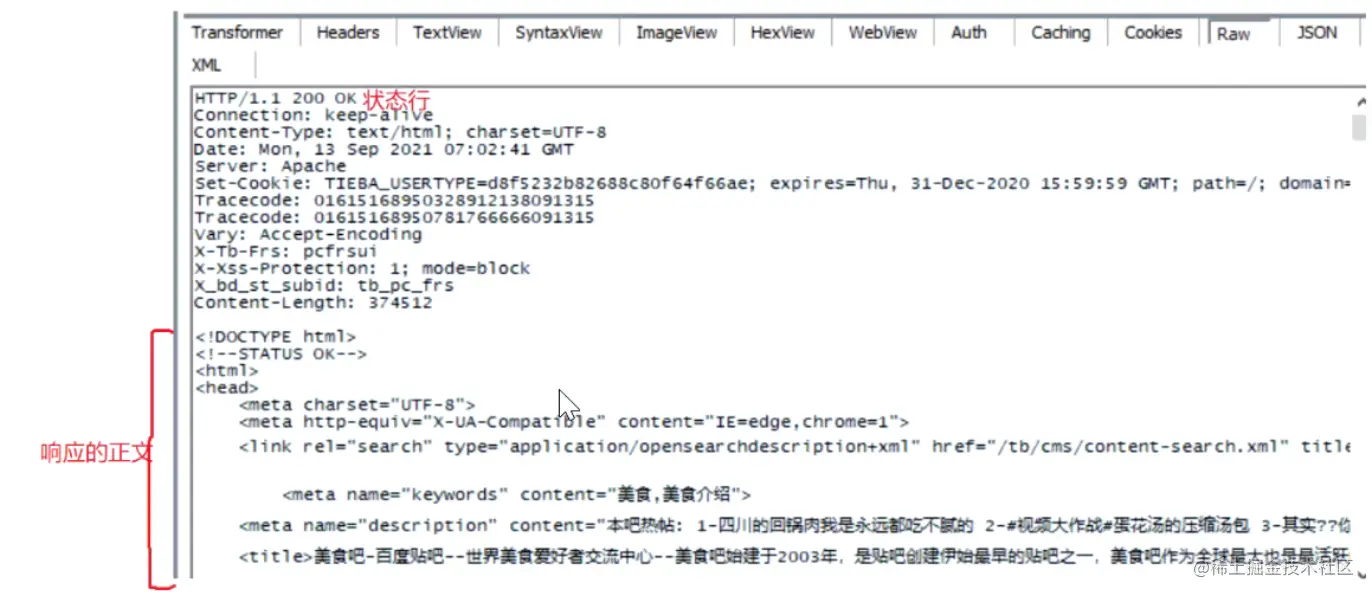Click the 'X_bd_st_subid: tb_pc_frs' line
Screen dimensions: 1372x596
[324, 285]
